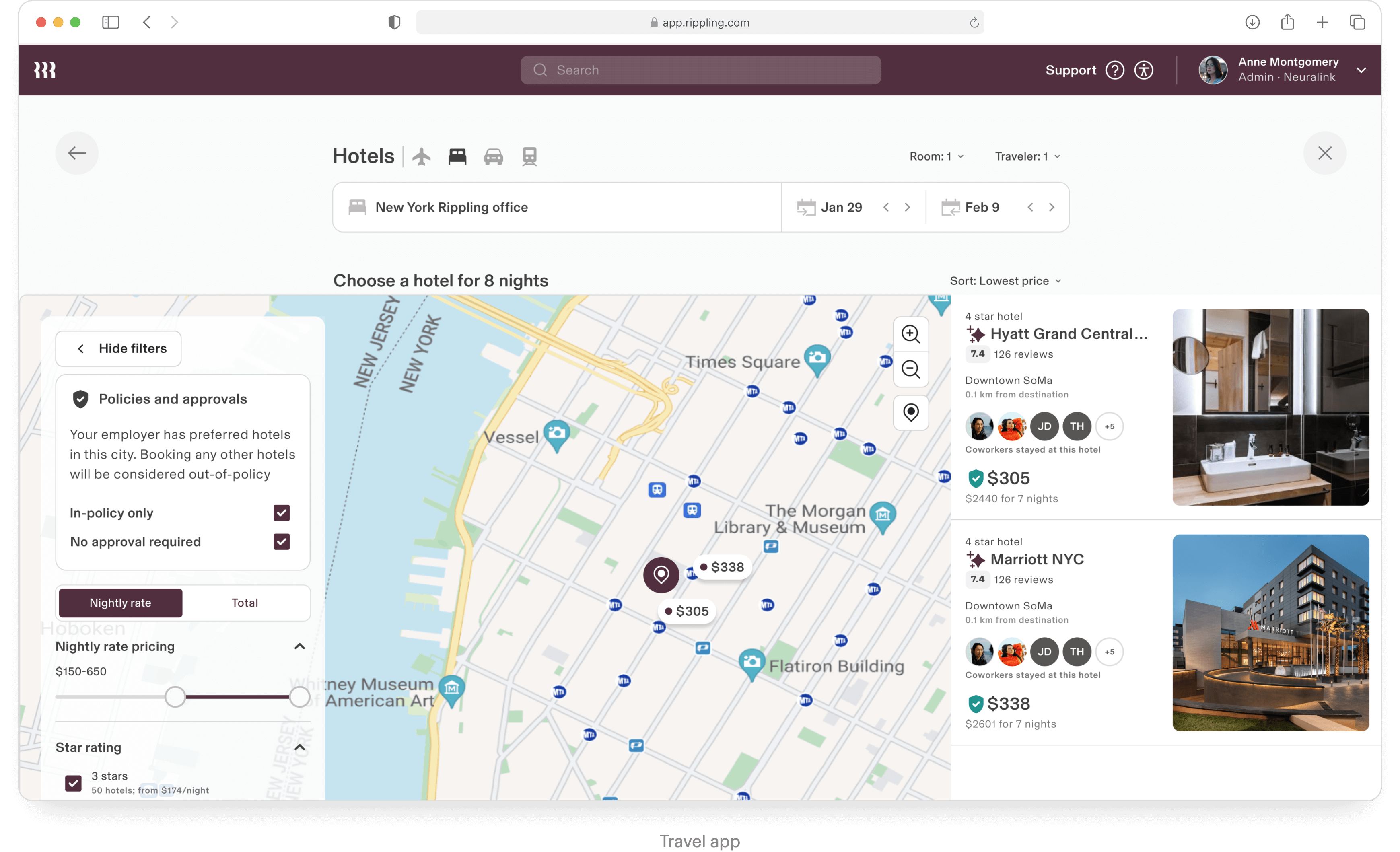The height and width of the screenshot is (852, 1400).
Task: Click $305 price marker on map
Action: tap(687, 611)
